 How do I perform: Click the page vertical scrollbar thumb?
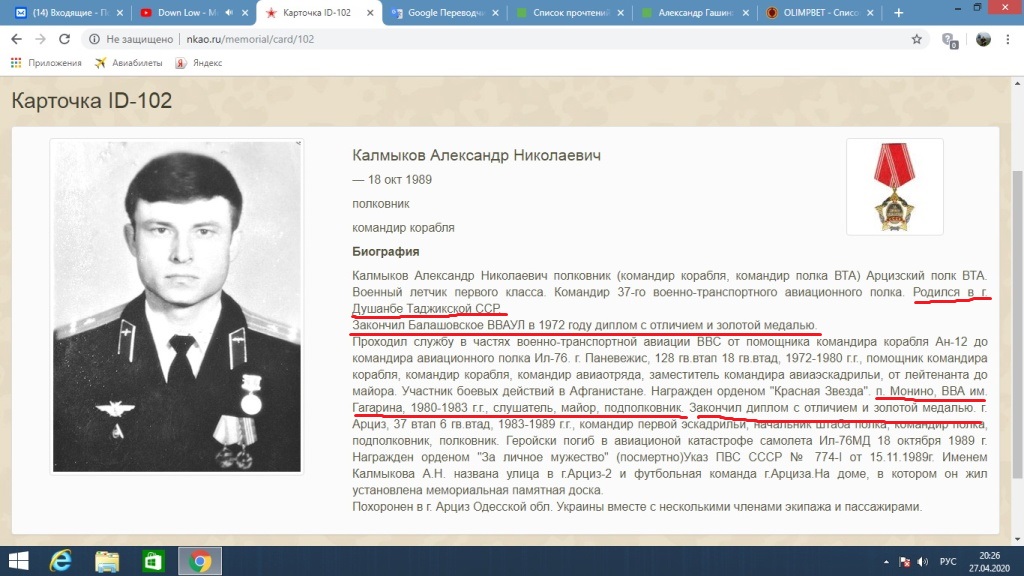click(1017, 324)
